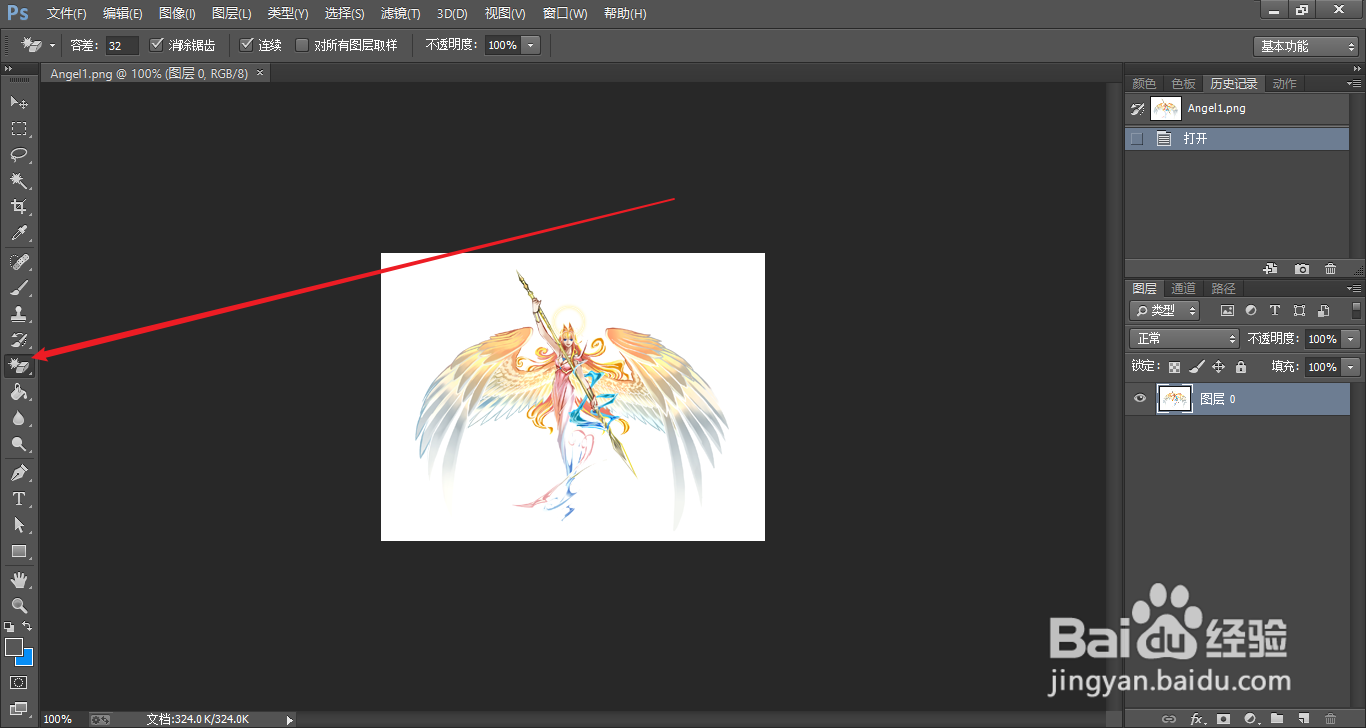
Task: Open the 类型 layer filter dropdown
Action: point(1165,311)
